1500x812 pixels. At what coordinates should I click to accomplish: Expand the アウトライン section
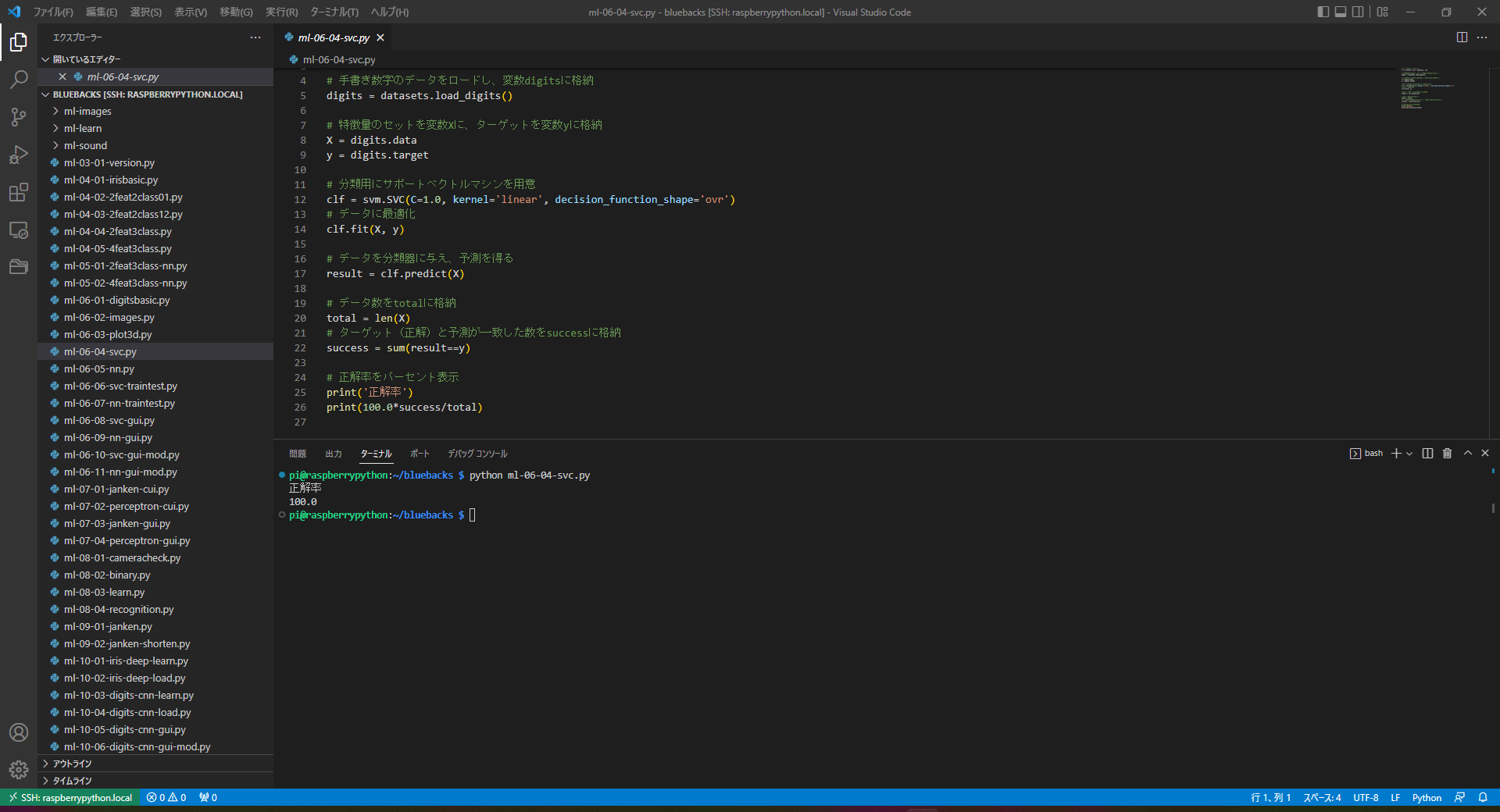tap(72, 764)
